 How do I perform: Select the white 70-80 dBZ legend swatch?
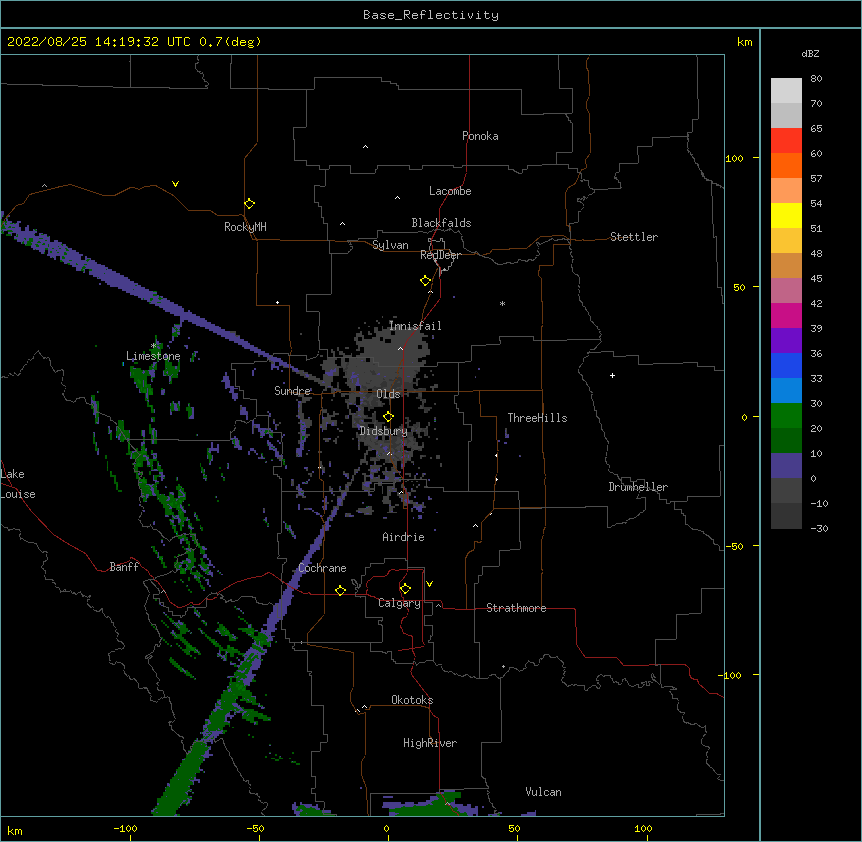(786, 91)
